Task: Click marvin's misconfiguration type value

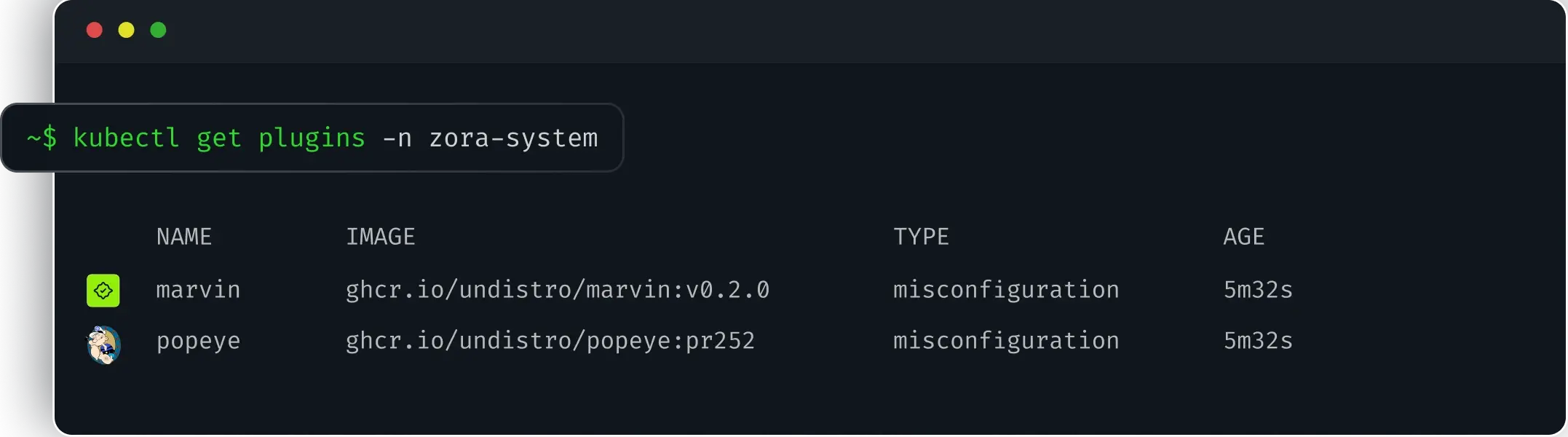Action: [x=1006, y=290]
